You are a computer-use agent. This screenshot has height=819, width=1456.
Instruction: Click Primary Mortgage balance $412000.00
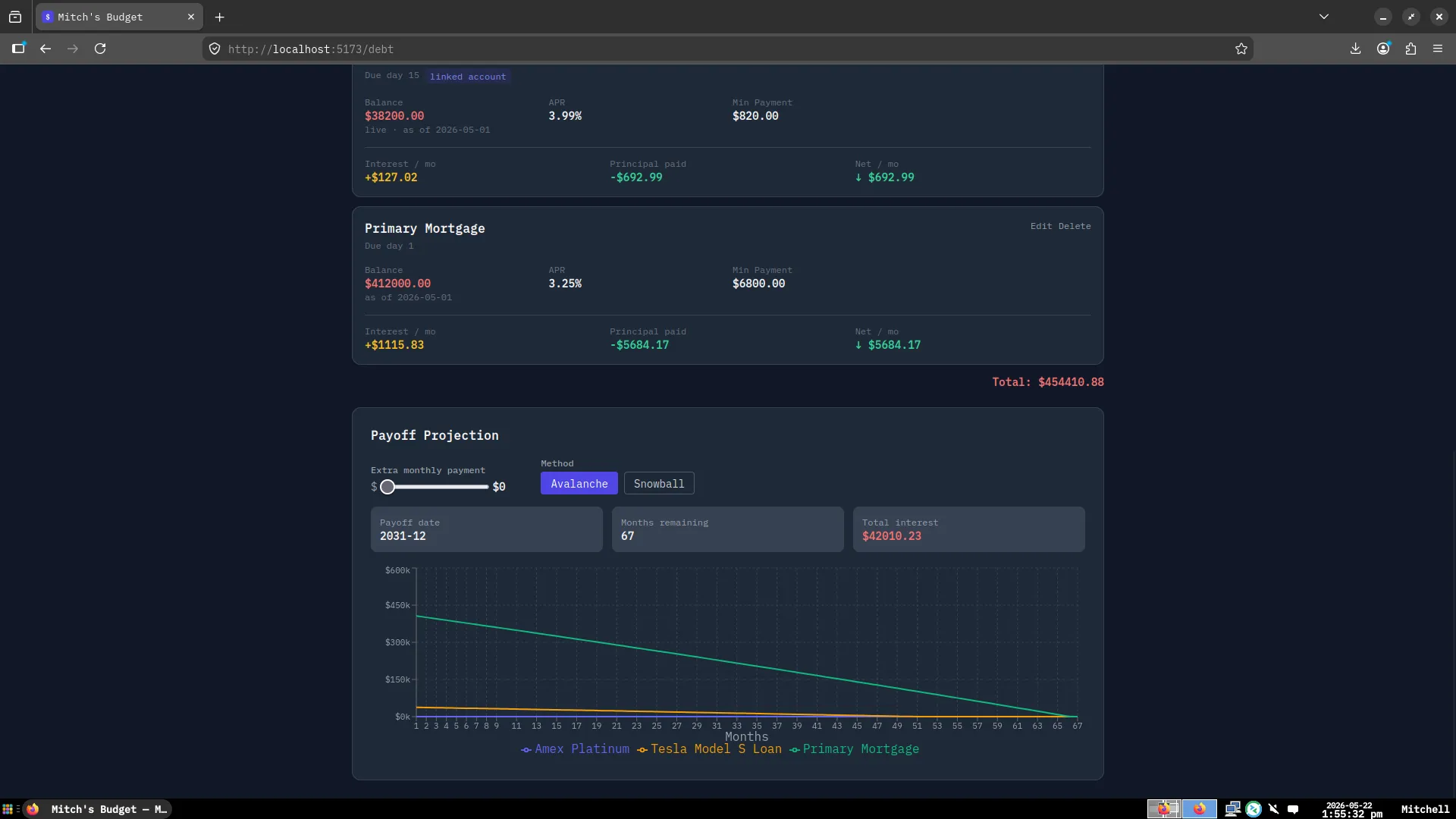pos(397,284)
